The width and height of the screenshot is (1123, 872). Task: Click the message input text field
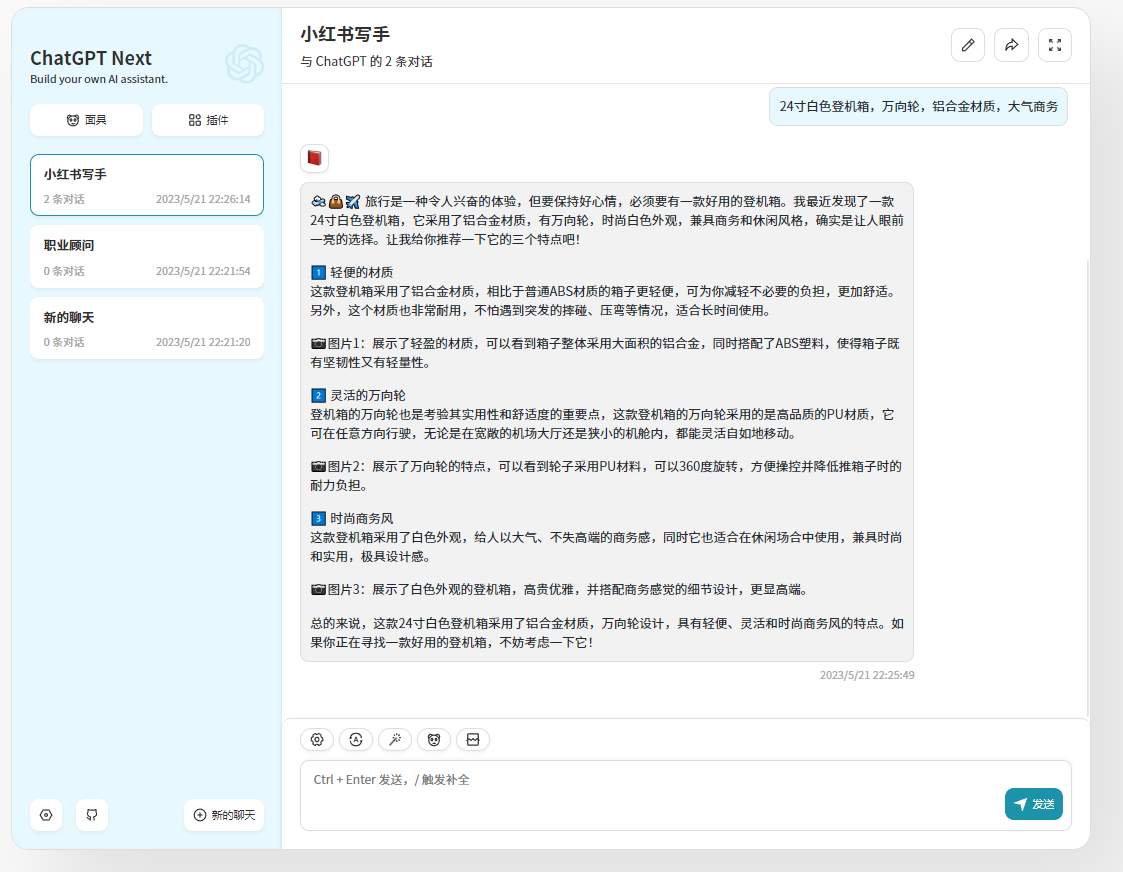pyautogui.click(x=685, y=795)
